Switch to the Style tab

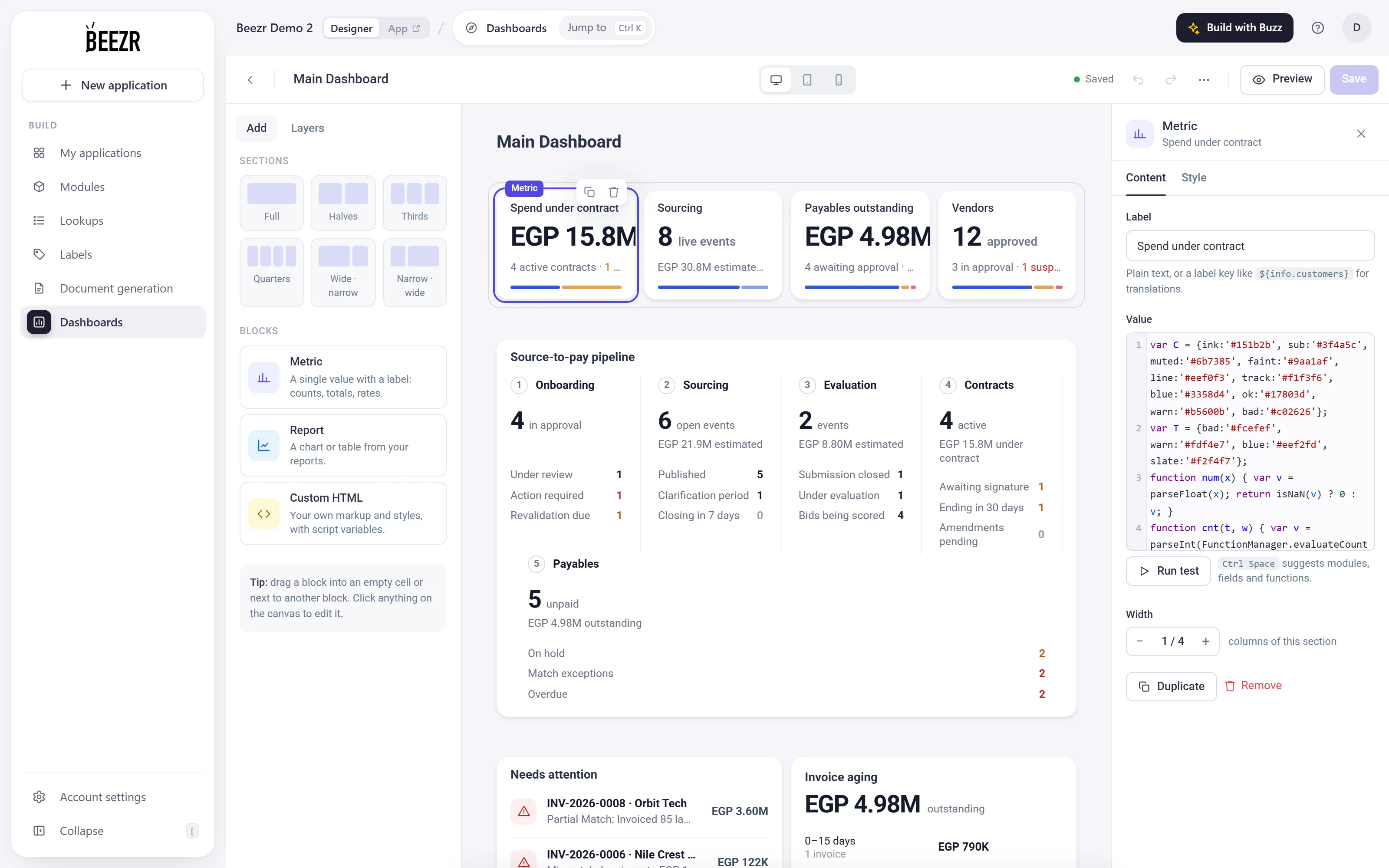1193,178
